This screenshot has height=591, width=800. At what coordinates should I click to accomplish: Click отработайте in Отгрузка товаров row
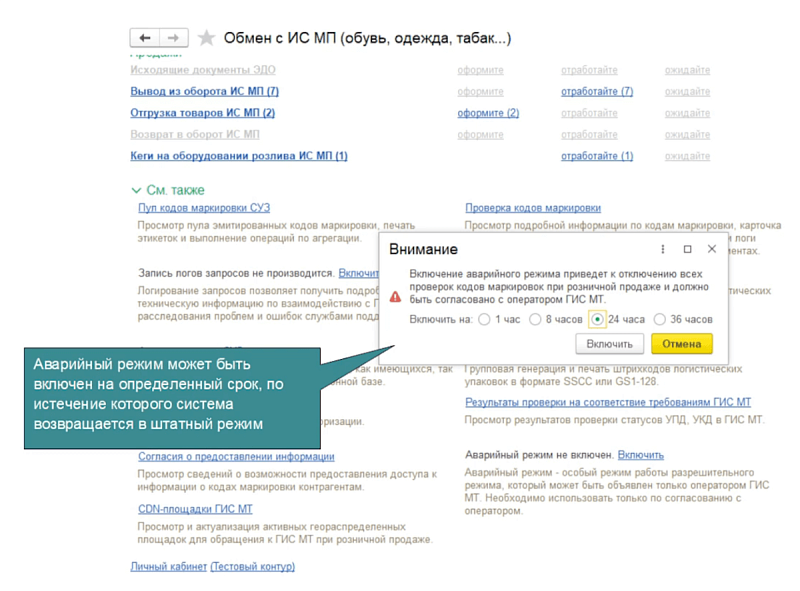[589, 113]
